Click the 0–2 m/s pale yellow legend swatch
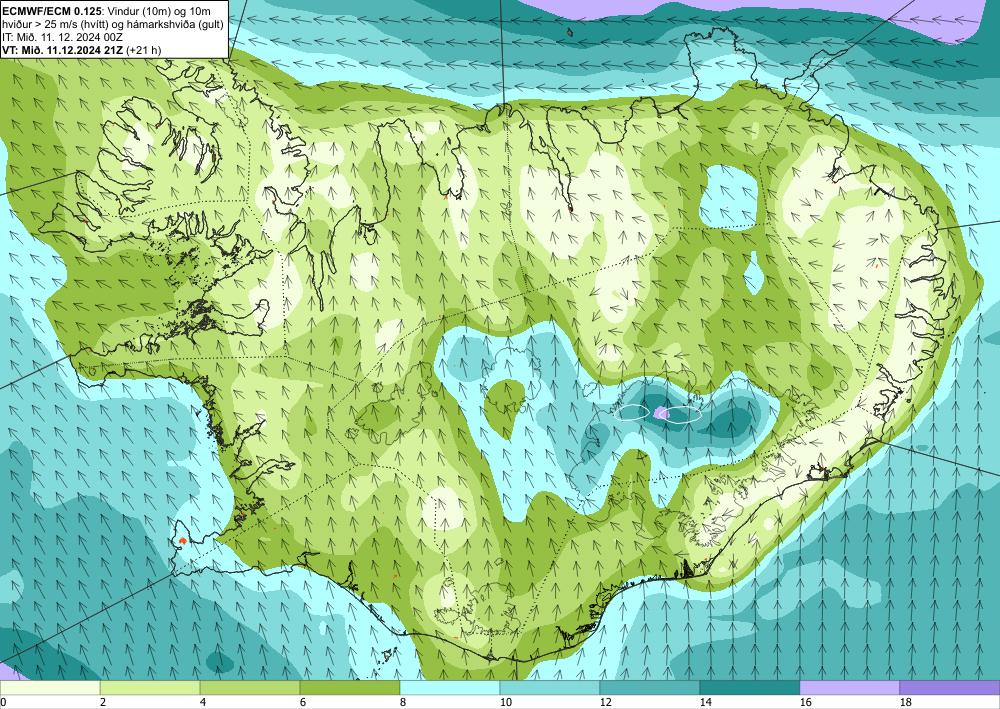 pyautogui.click(x=50, y=687)
